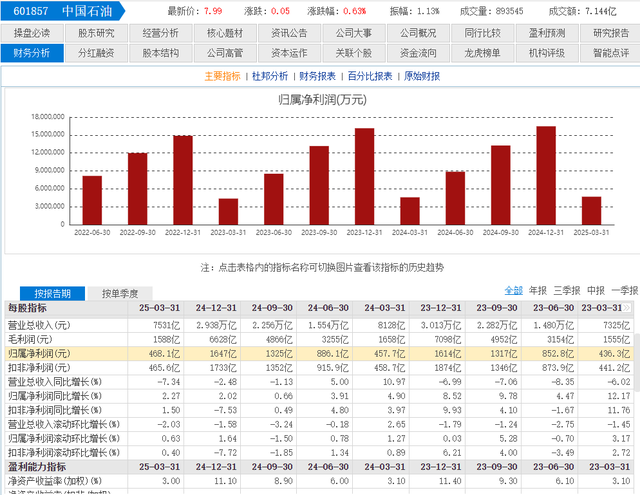Click the 毛利润(元) row label
Screen dimensions: 640x495
pos(30,340)
